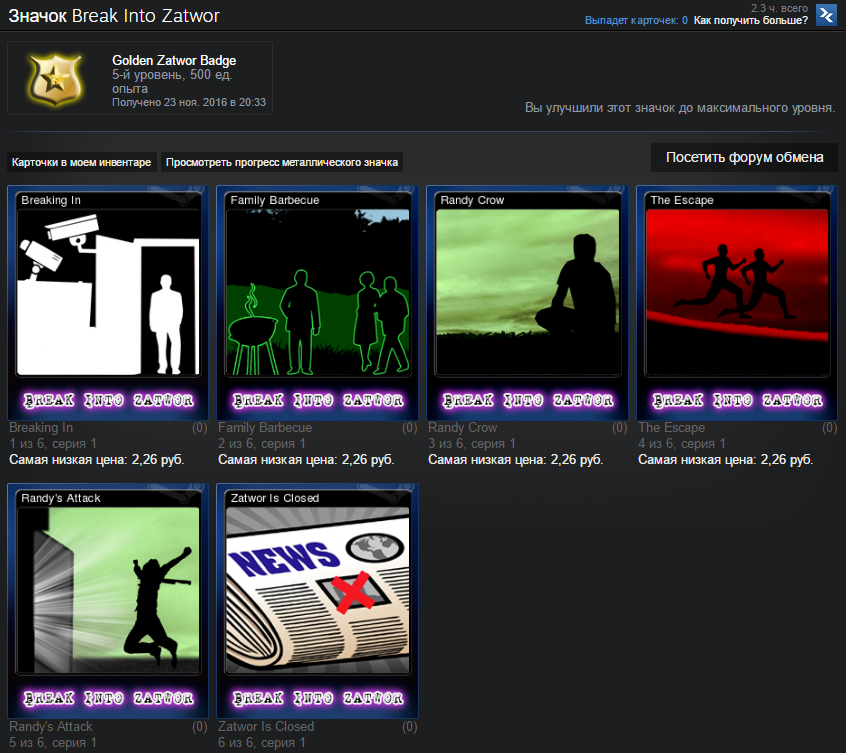Open the Zatwor Is Closed card thumbnail
This screenshot has height=753, width=846.
(x=318, y=601)
